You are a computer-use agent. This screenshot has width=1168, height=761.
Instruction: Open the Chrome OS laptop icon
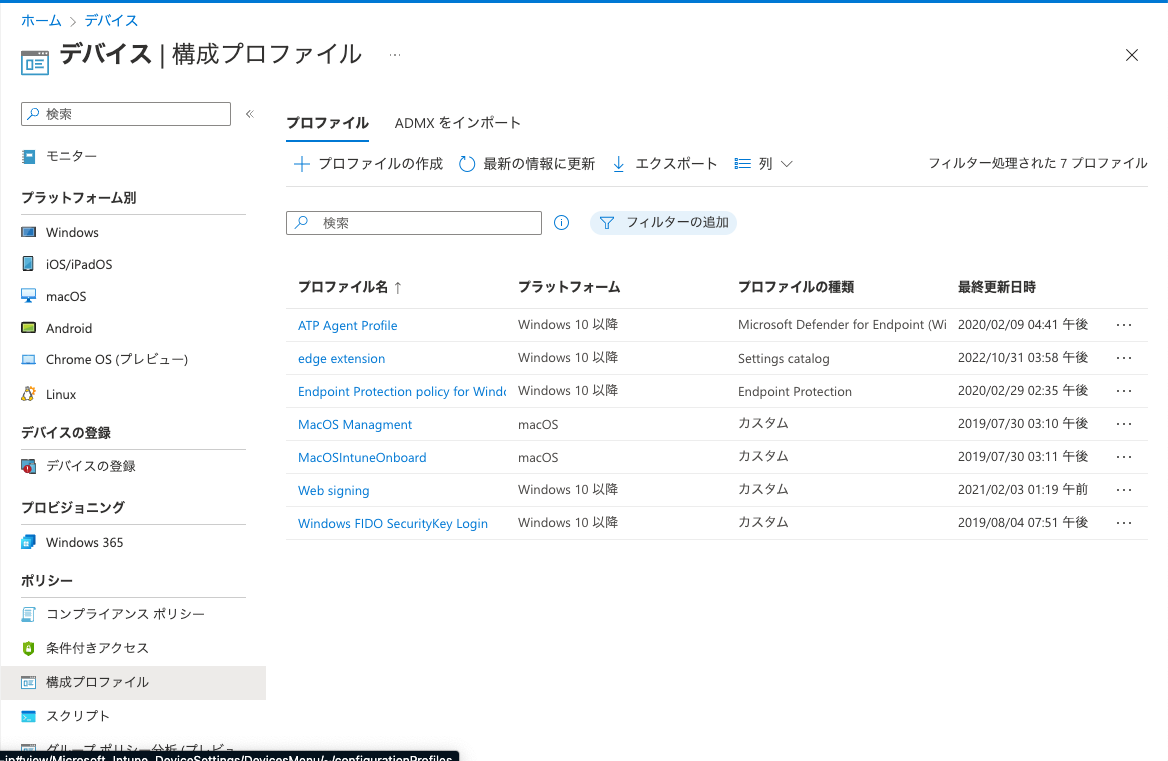click(28, 360)
